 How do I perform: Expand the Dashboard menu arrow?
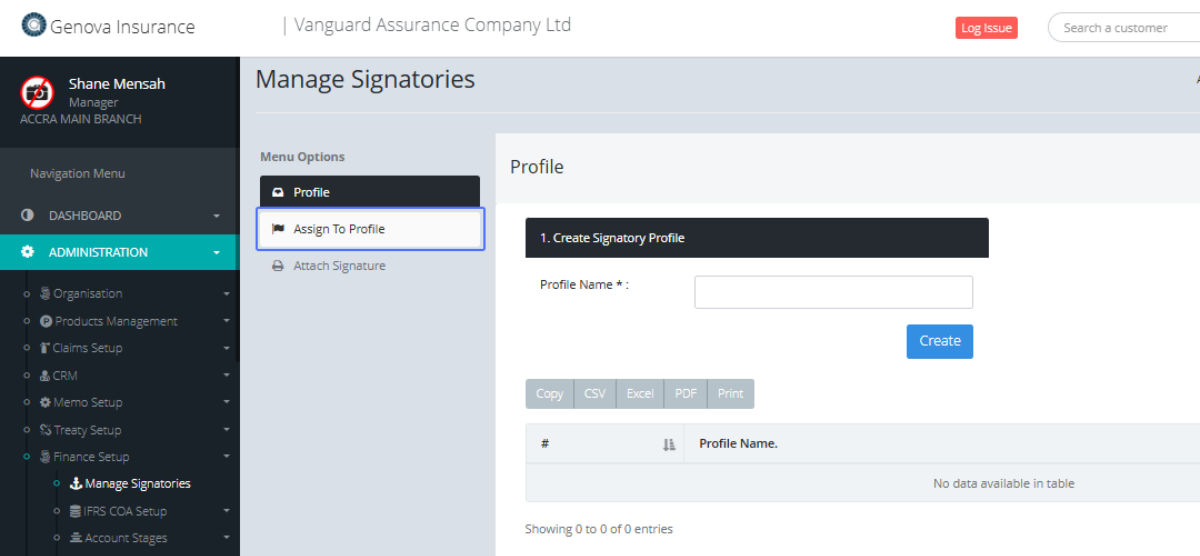coord(216,216)
